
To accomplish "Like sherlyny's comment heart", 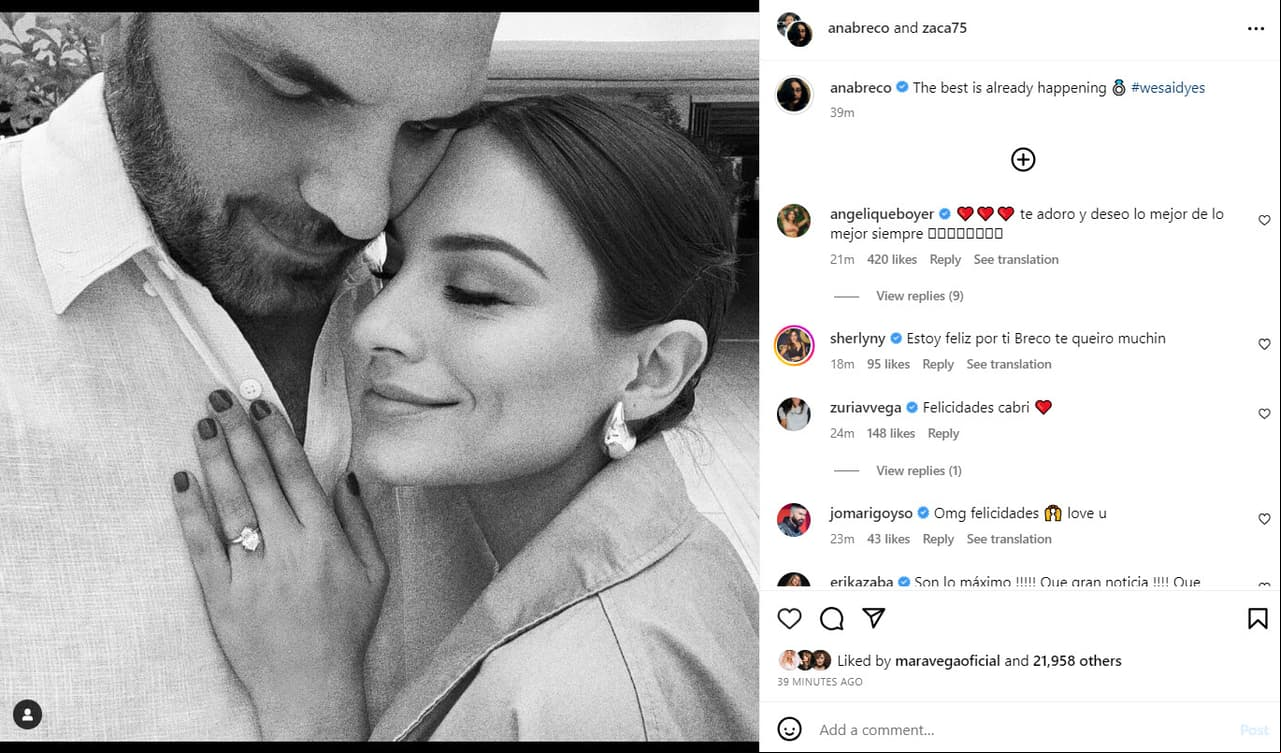I will pyautogui.click(x=1264, y=344).
